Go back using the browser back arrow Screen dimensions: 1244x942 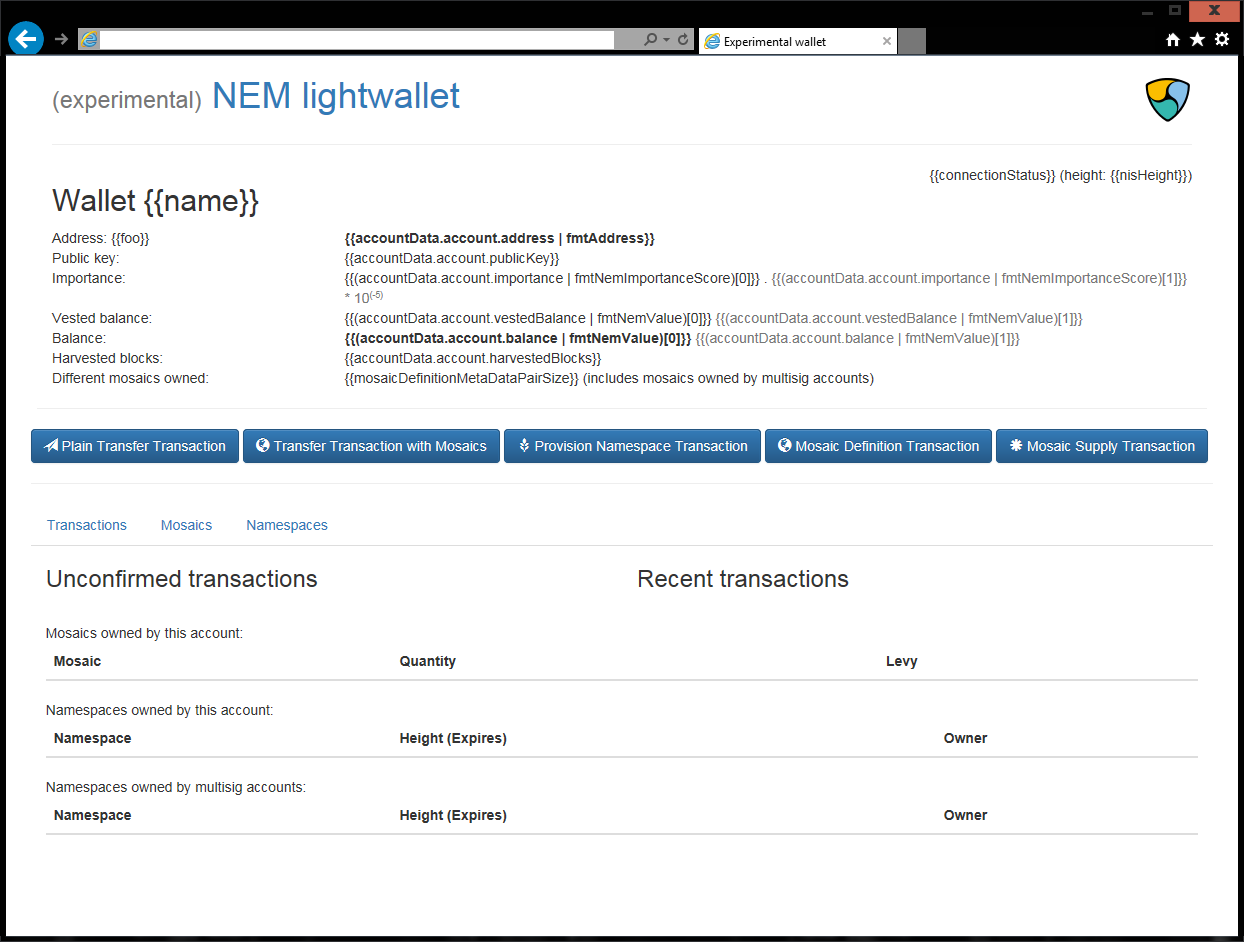(26, 38)
